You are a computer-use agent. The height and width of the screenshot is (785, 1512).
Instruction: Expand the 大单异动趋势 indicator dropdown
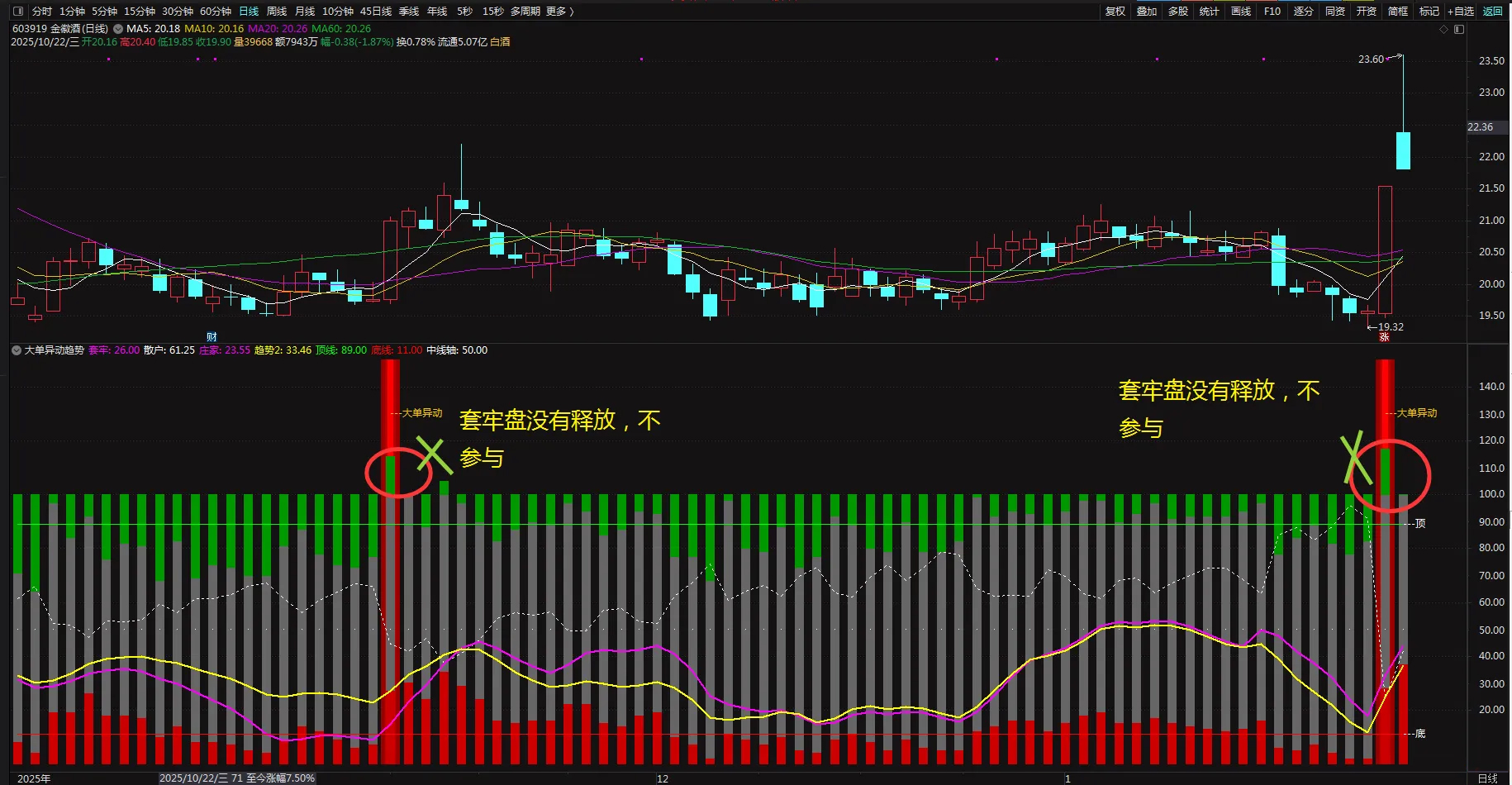[17, 350]
